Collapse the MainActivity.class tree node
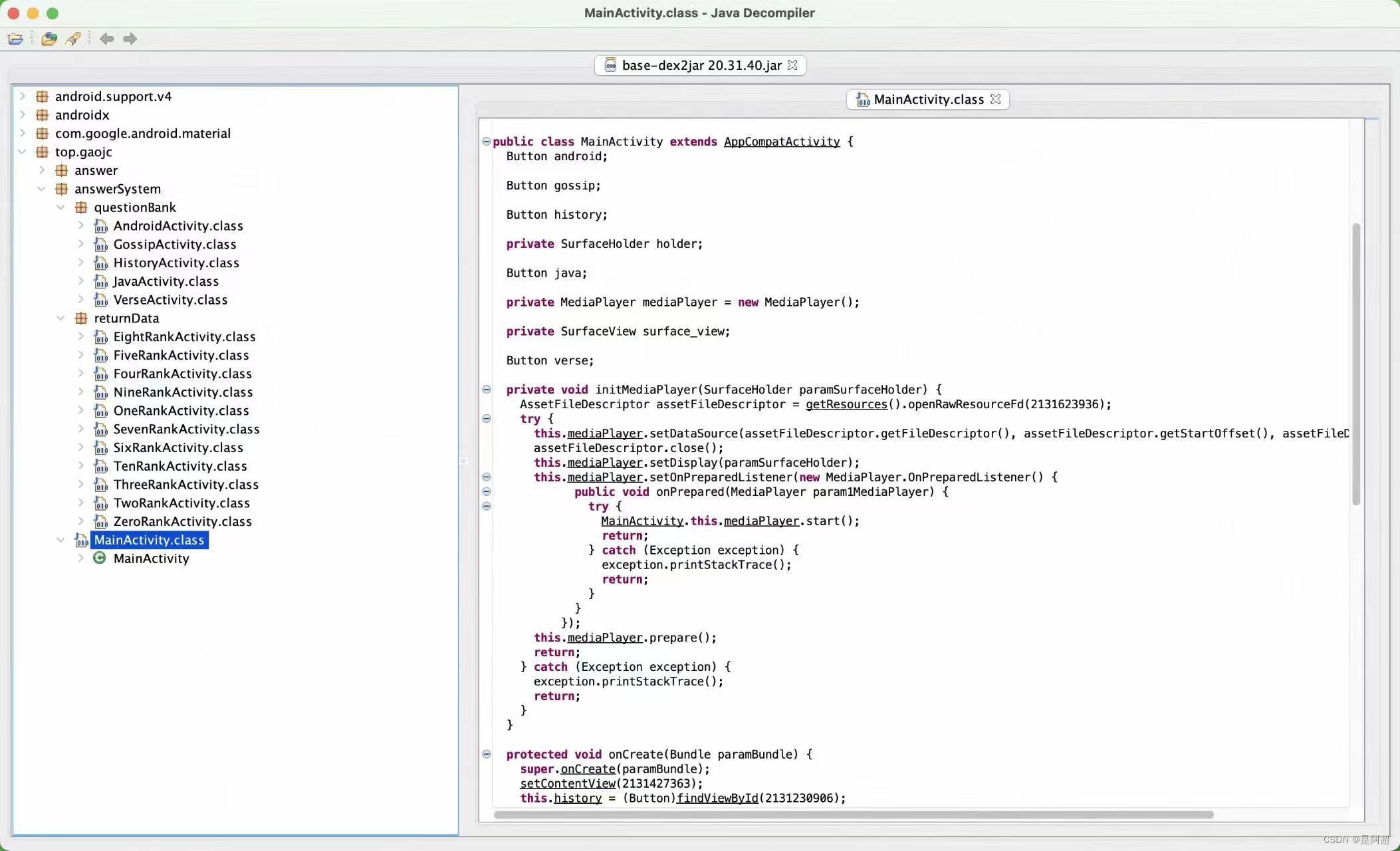Viewport: 1400px width, 851px height. [61, 540]
